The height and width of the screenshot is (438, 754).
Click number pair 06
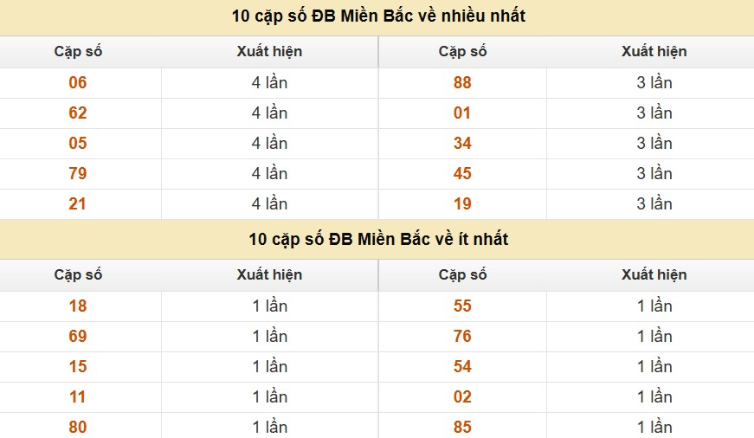pyautogui.click(x=78, y=83)
